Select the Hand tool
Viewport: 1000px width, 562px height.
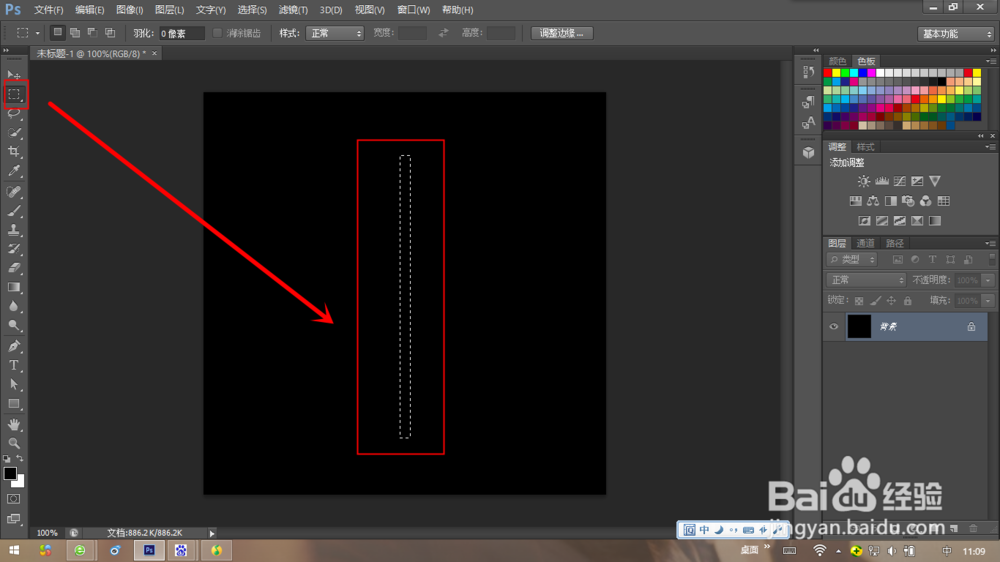click(x=14, y=424)
